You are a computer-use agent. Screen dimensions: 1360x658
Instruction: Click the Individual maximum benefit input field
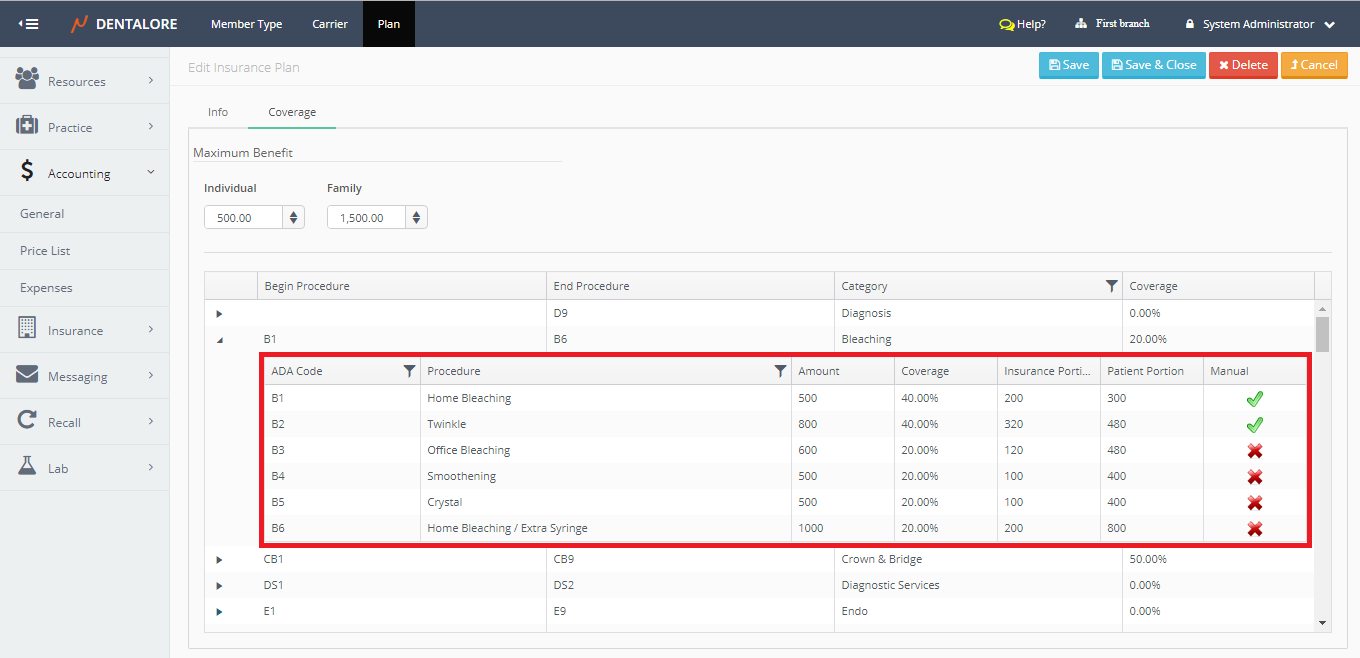243,217
